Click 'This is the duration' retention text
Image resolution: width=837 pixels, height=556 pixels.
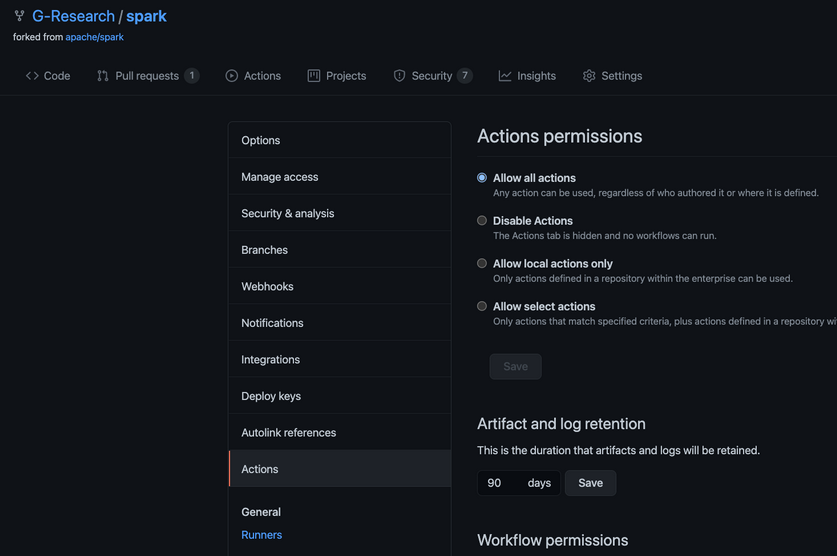pos(618,450)
